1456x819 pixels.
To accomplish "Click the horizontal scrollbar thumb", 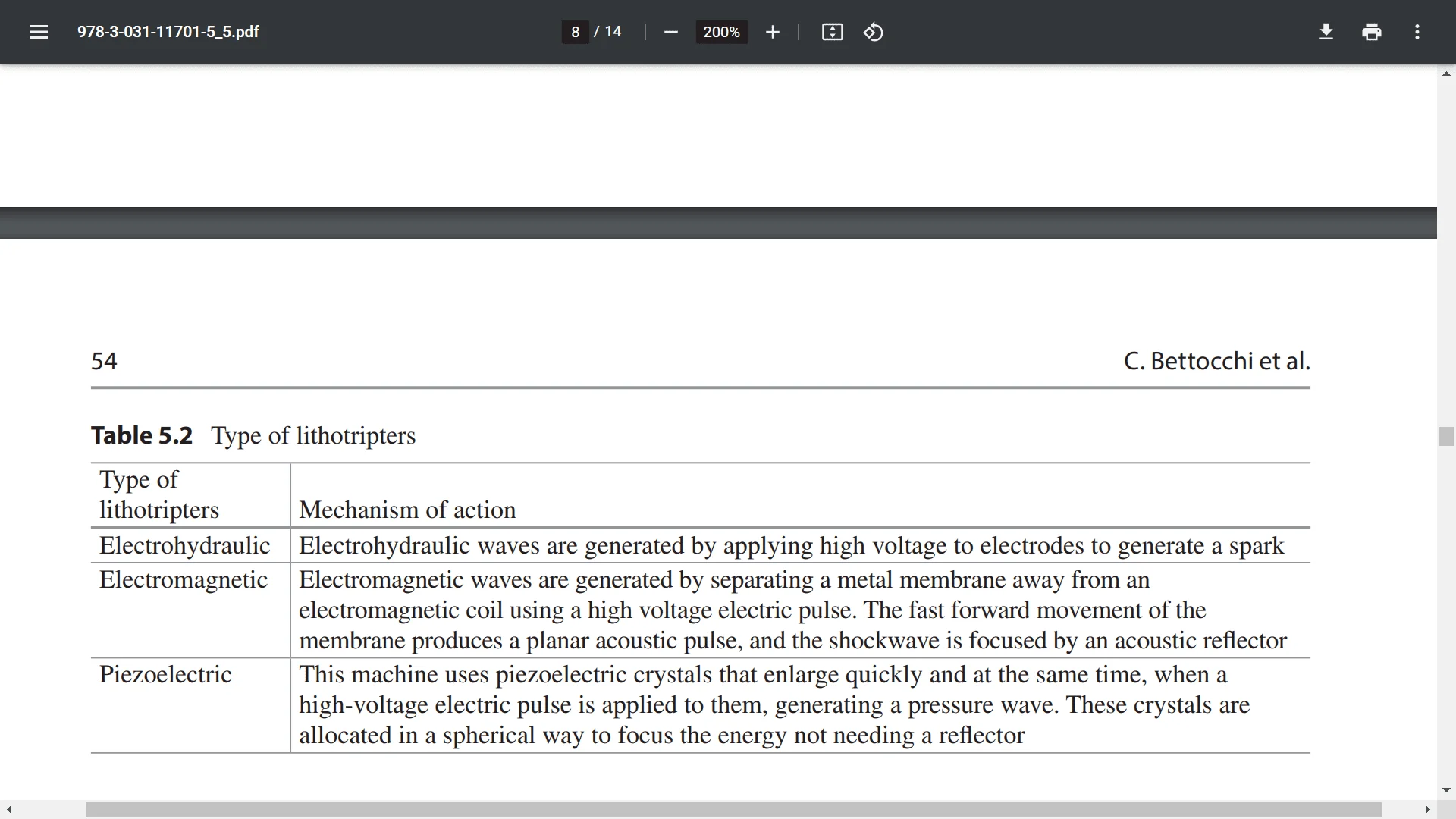I will (734, 810).
